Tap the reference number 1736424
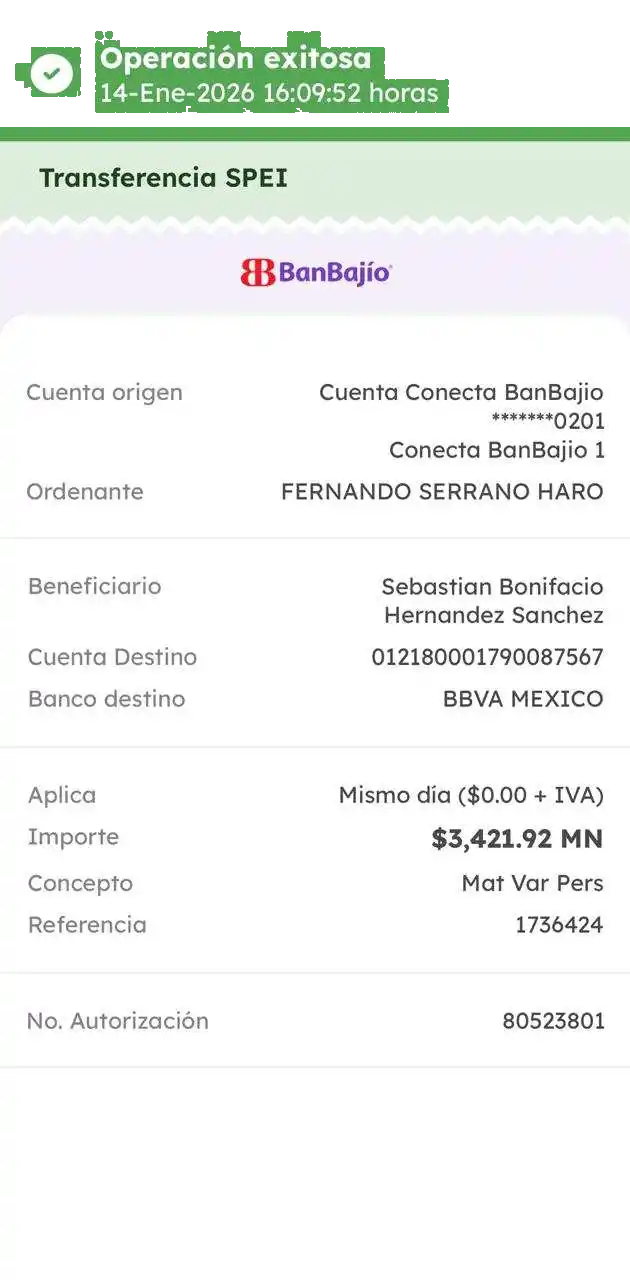 pos(559,925)
